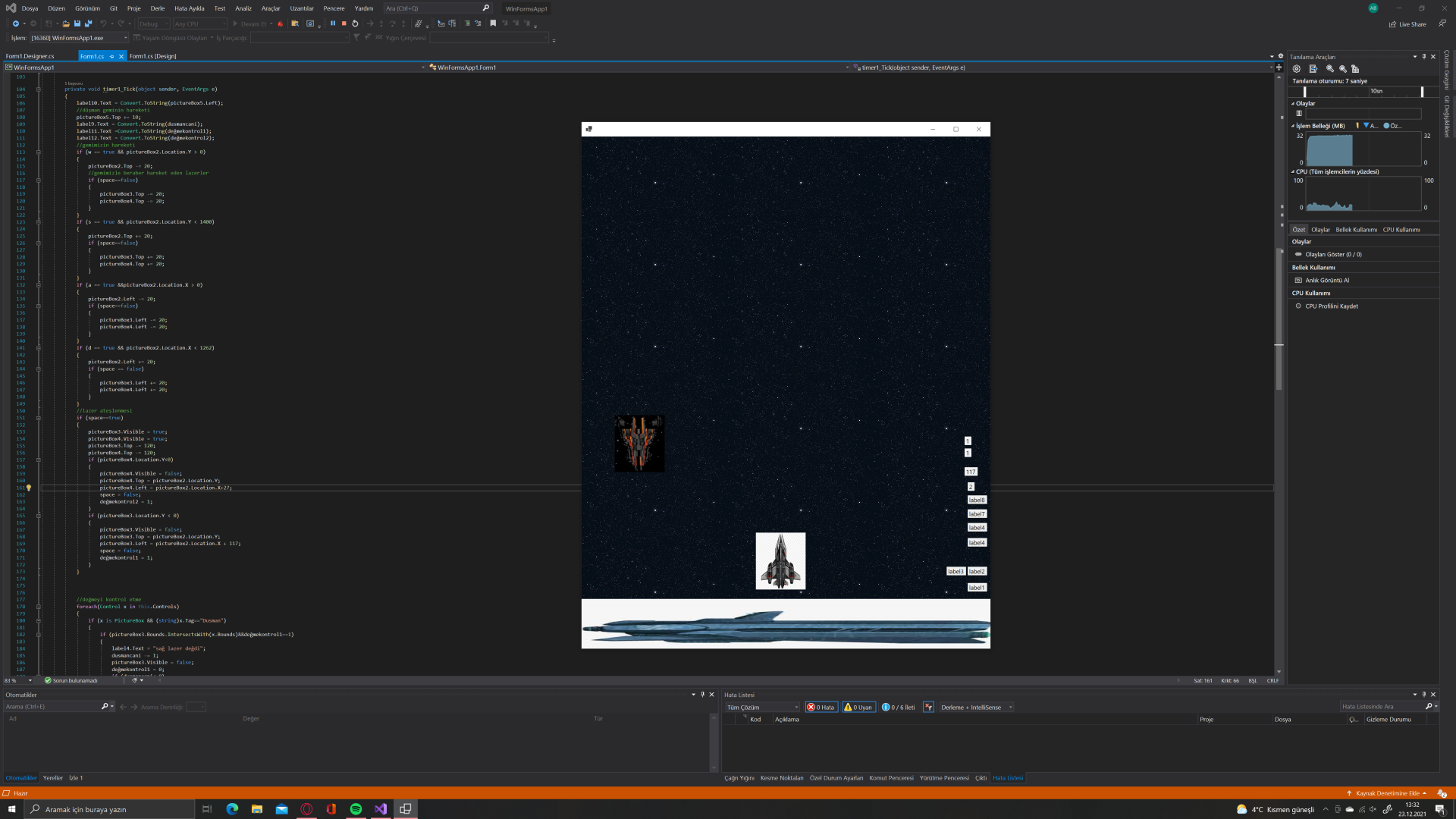The image size is (1456, 819).
Task: Open the Tüm Çözüm scope dropdown
Action: 762,707
